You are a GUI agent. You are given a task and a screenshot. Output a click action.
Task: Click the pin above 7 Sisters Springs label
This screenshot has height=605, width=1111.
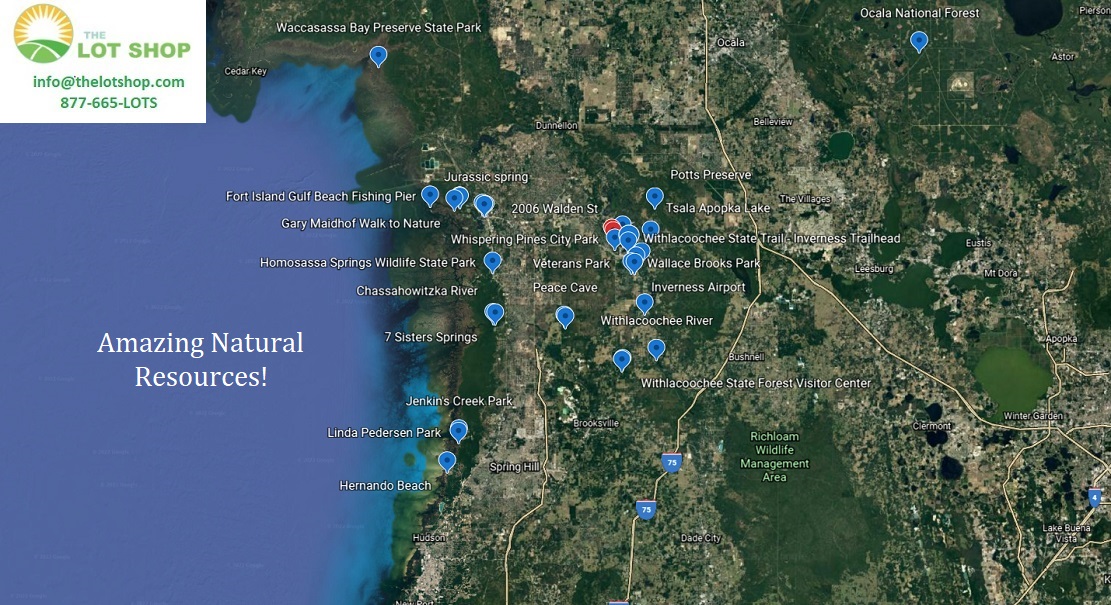pos(494,313)
